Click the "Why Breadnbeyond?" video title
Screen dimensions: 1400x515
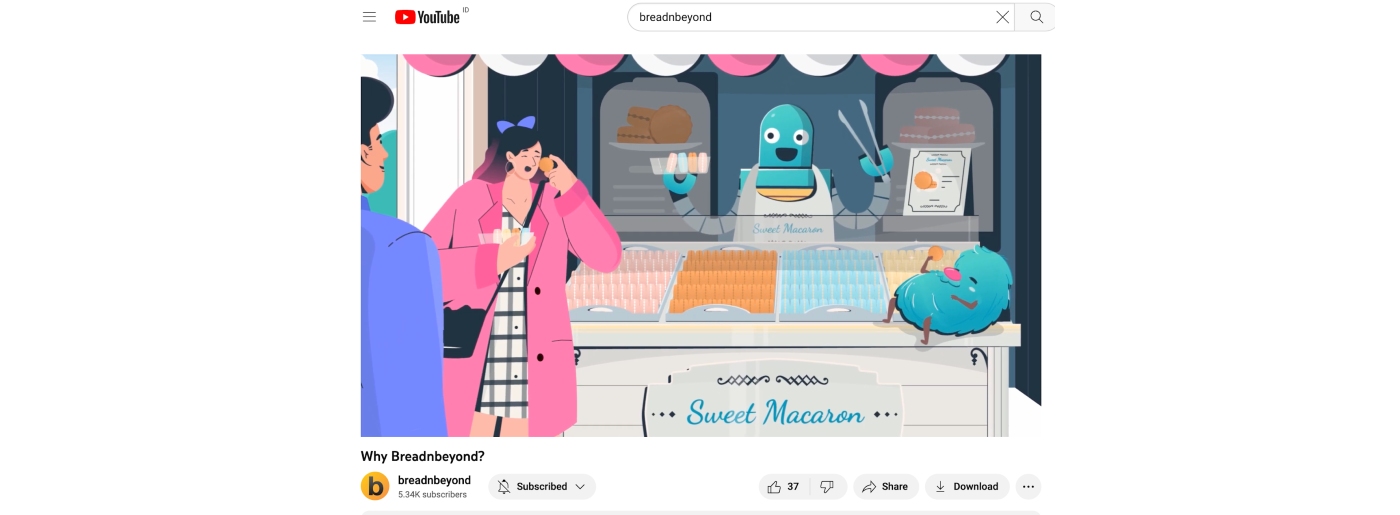(x=422, y=456)
